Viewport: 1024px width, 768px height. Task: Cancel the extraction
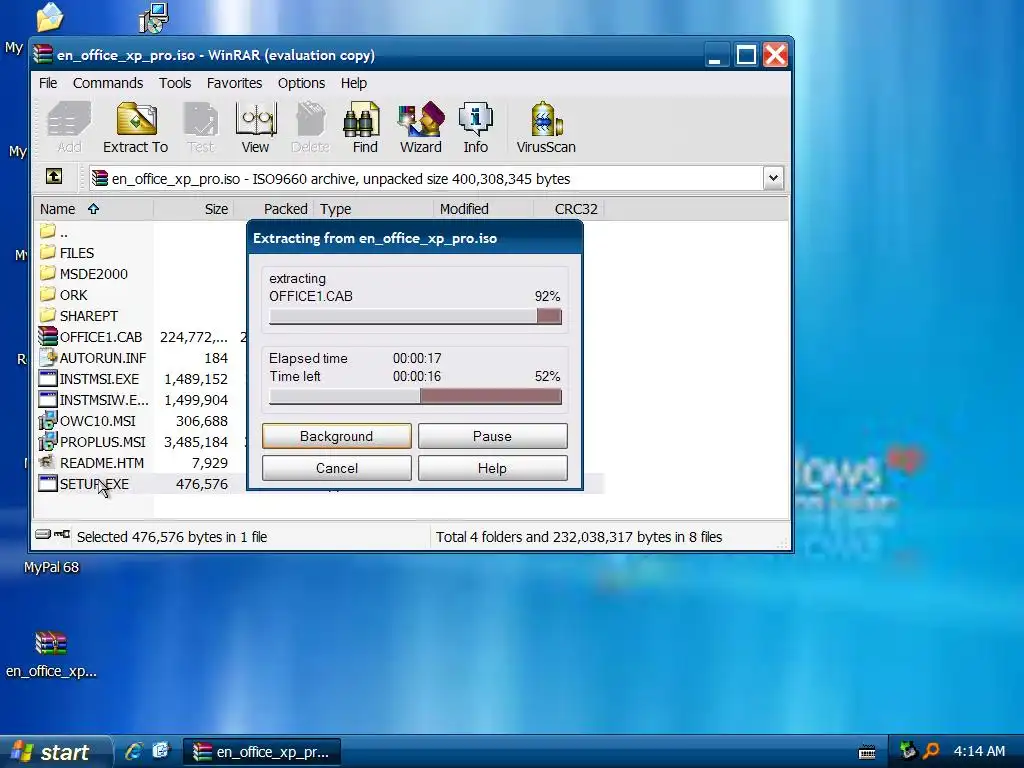336,468
